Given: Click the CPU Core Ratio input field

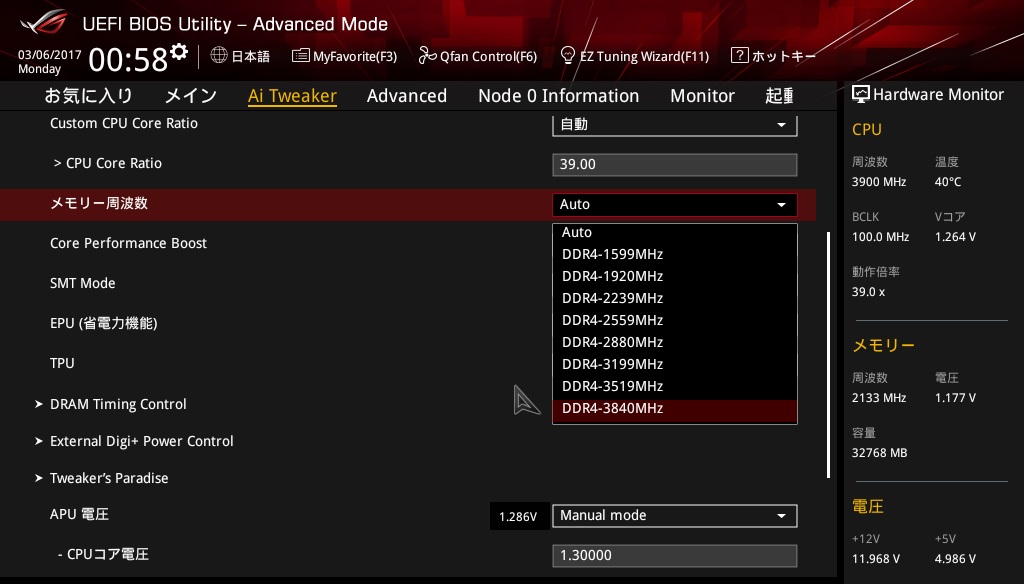Looking at the screenshot, I should click(675, 165).
